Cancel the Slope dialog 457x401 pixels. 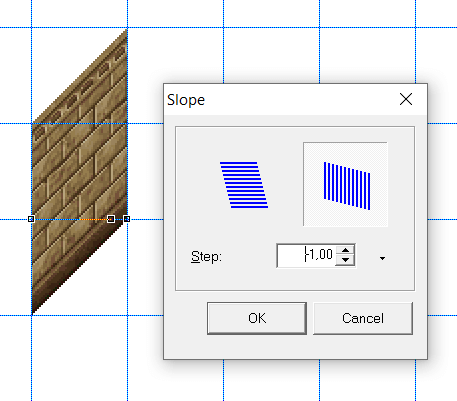tap(363, 318)
